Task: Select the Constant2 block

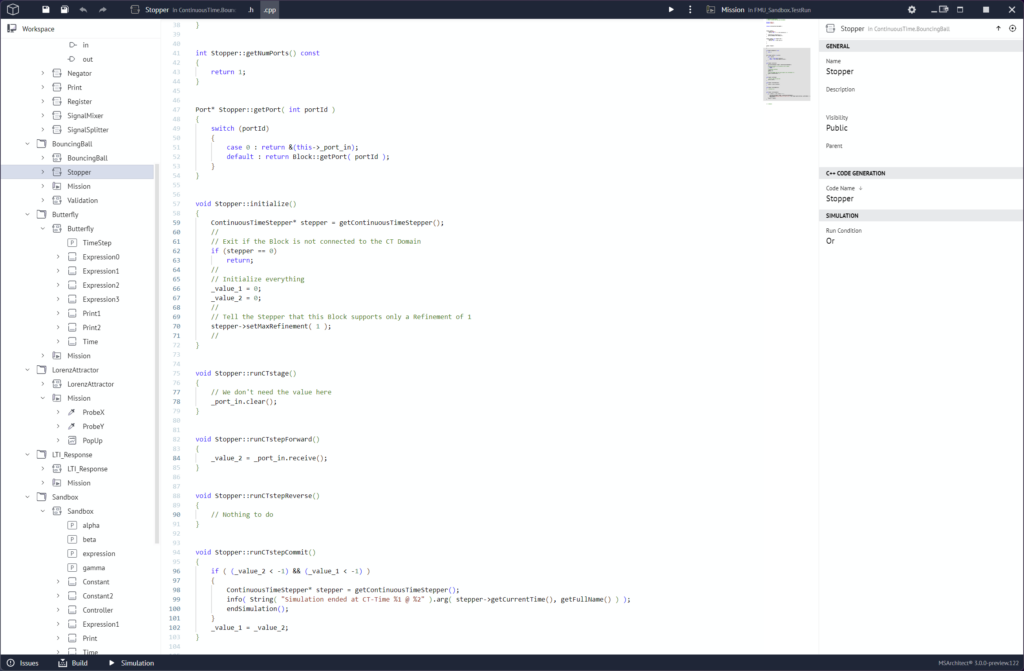Action: pos(97,596)
